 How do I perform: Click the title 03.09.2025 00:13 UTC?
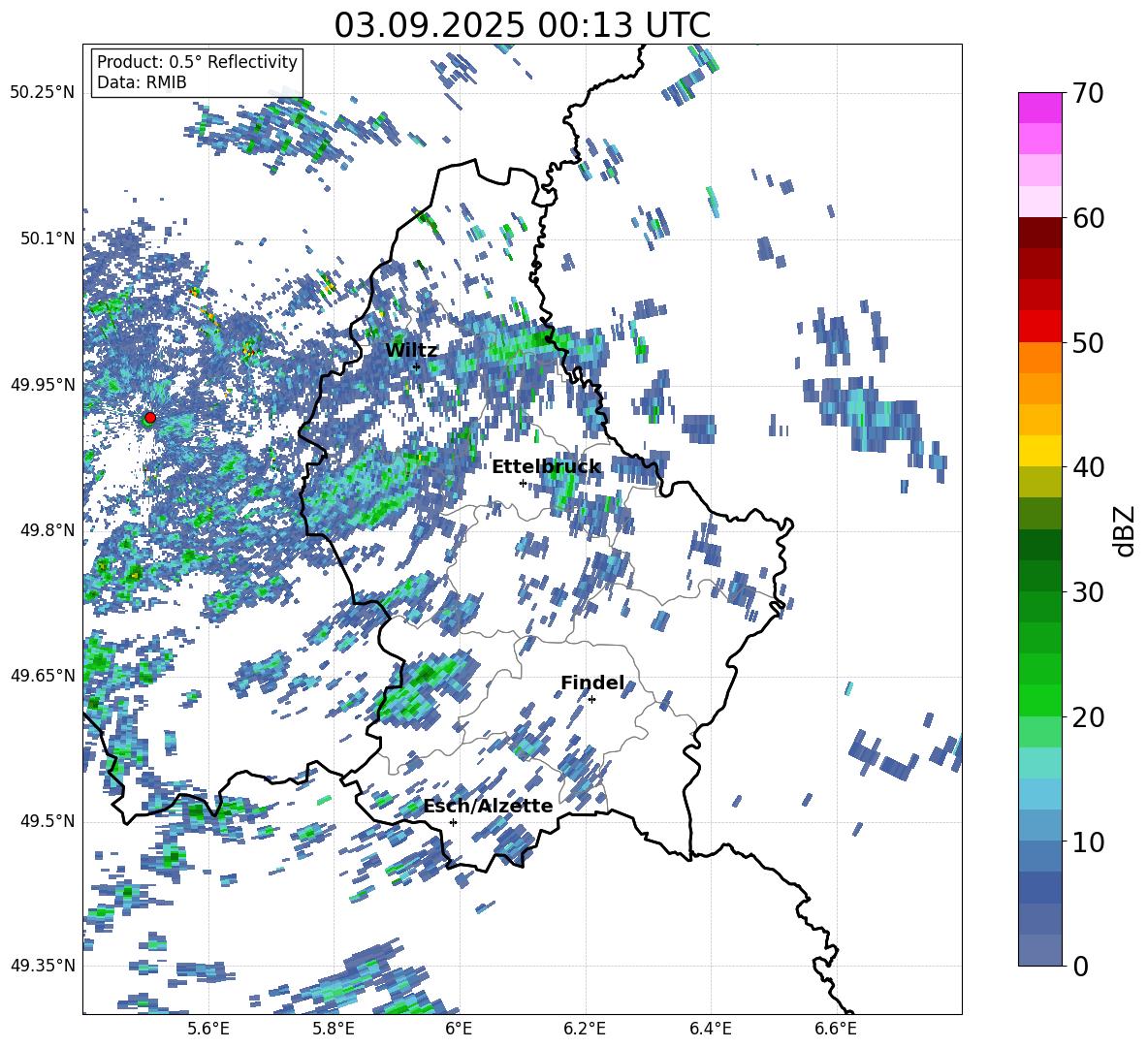point(522,25)
